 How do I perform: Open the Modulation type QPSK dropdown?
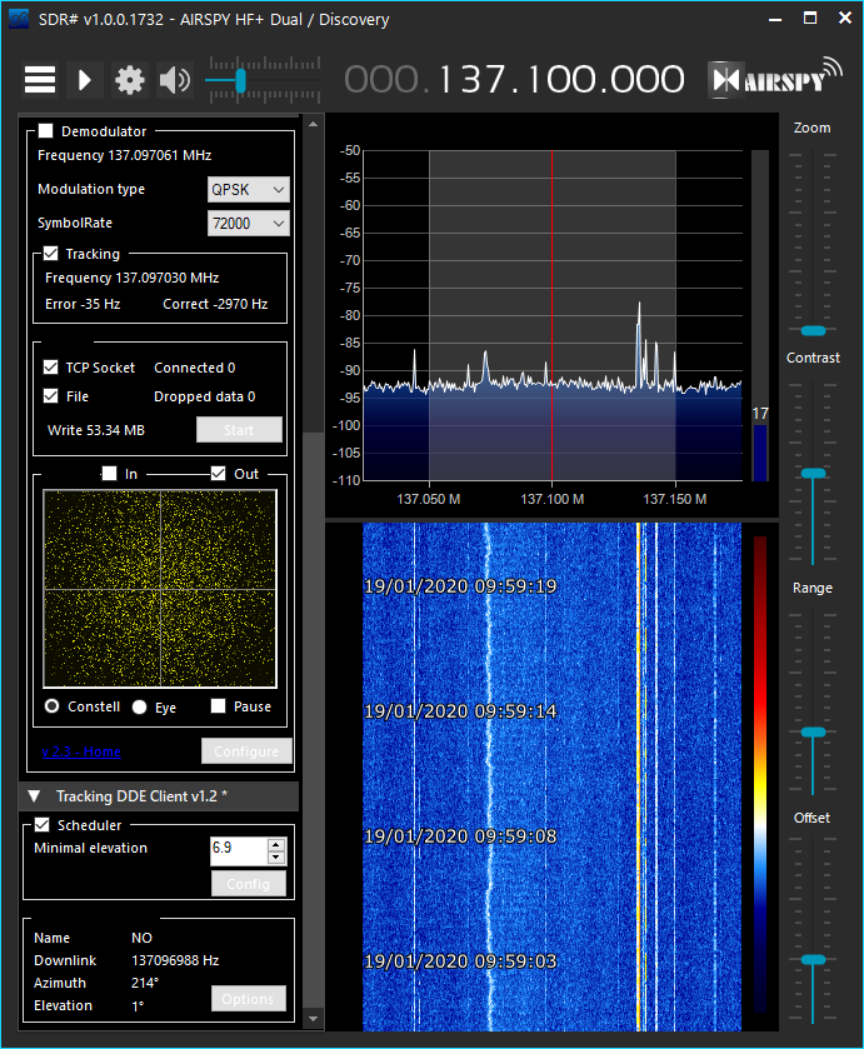pos(248,190)
